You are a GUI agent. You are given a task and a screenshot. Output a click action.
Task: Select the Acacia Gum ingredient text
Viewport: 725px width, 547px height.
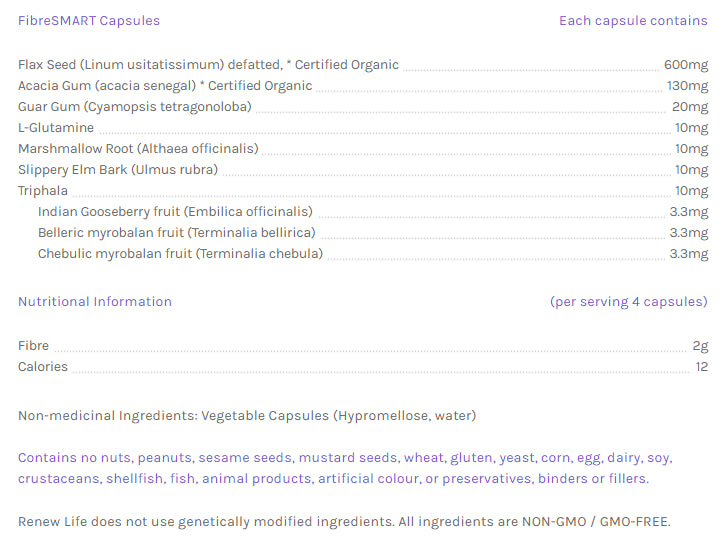coord(165,86)
